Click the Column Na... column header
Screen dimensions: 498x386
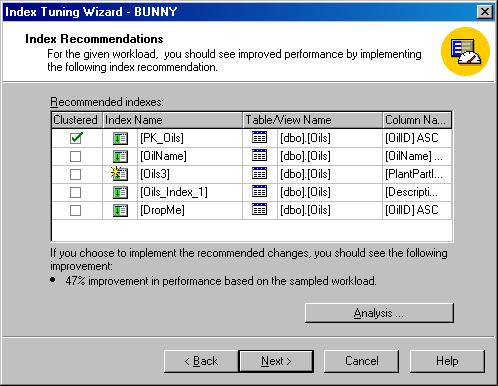coord(417,120)
